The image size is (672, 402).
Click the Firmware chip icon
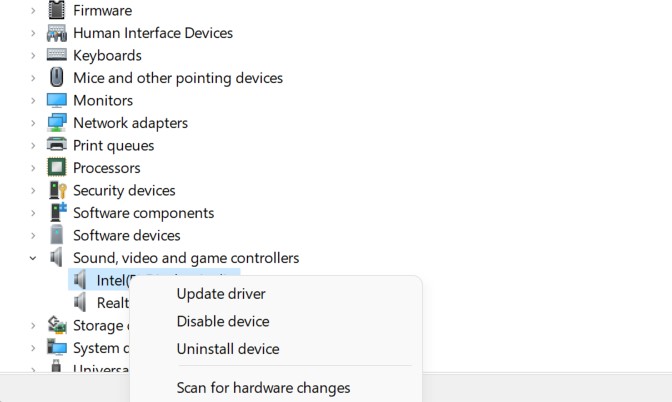point(57,11)
